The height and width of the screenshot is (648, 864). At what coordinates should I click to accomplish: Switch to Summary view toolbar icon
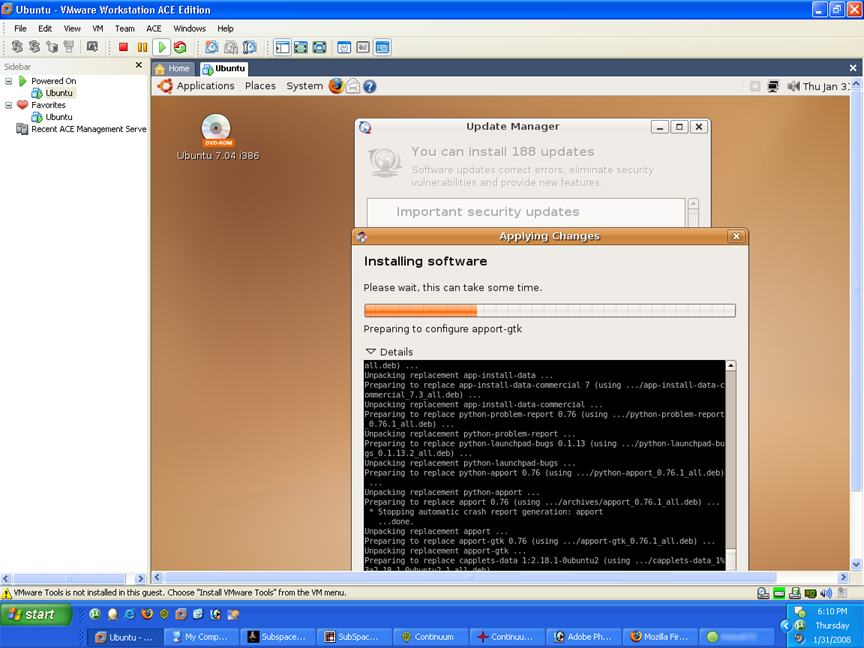point(344,47)
